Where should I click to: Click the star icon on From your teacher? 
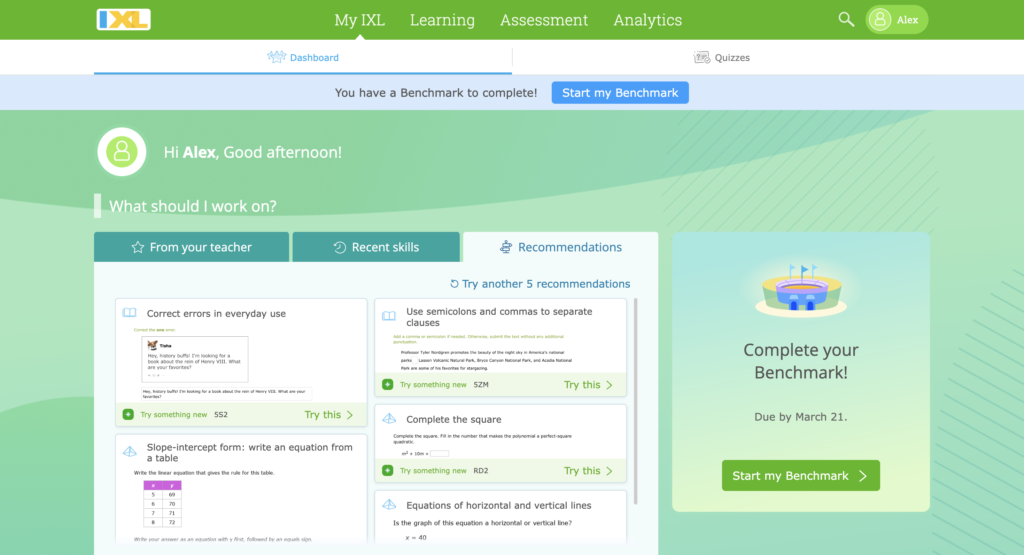(138, 247)
